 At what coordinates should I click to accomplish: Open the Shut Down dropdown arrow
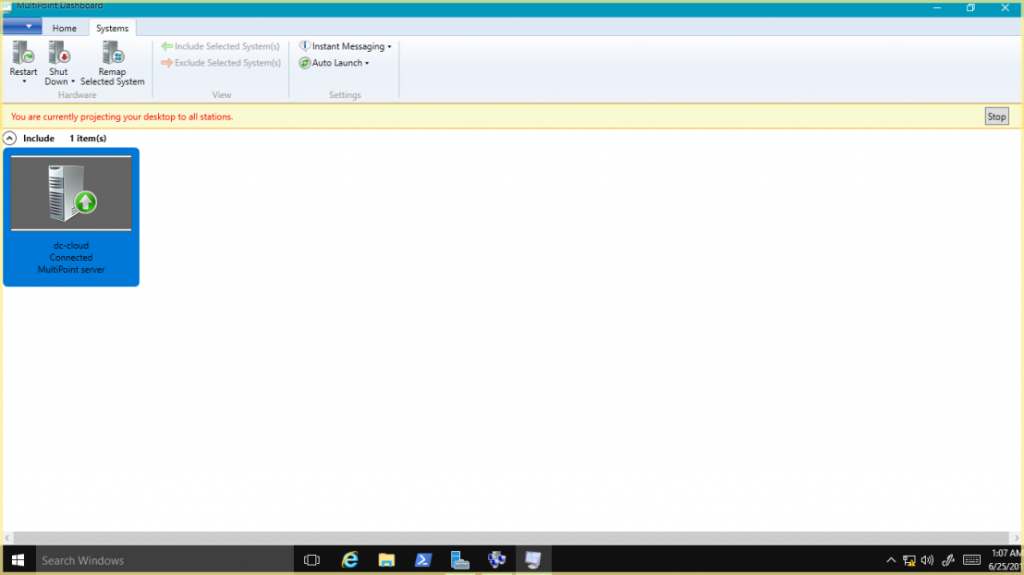(x=72, y=82)
